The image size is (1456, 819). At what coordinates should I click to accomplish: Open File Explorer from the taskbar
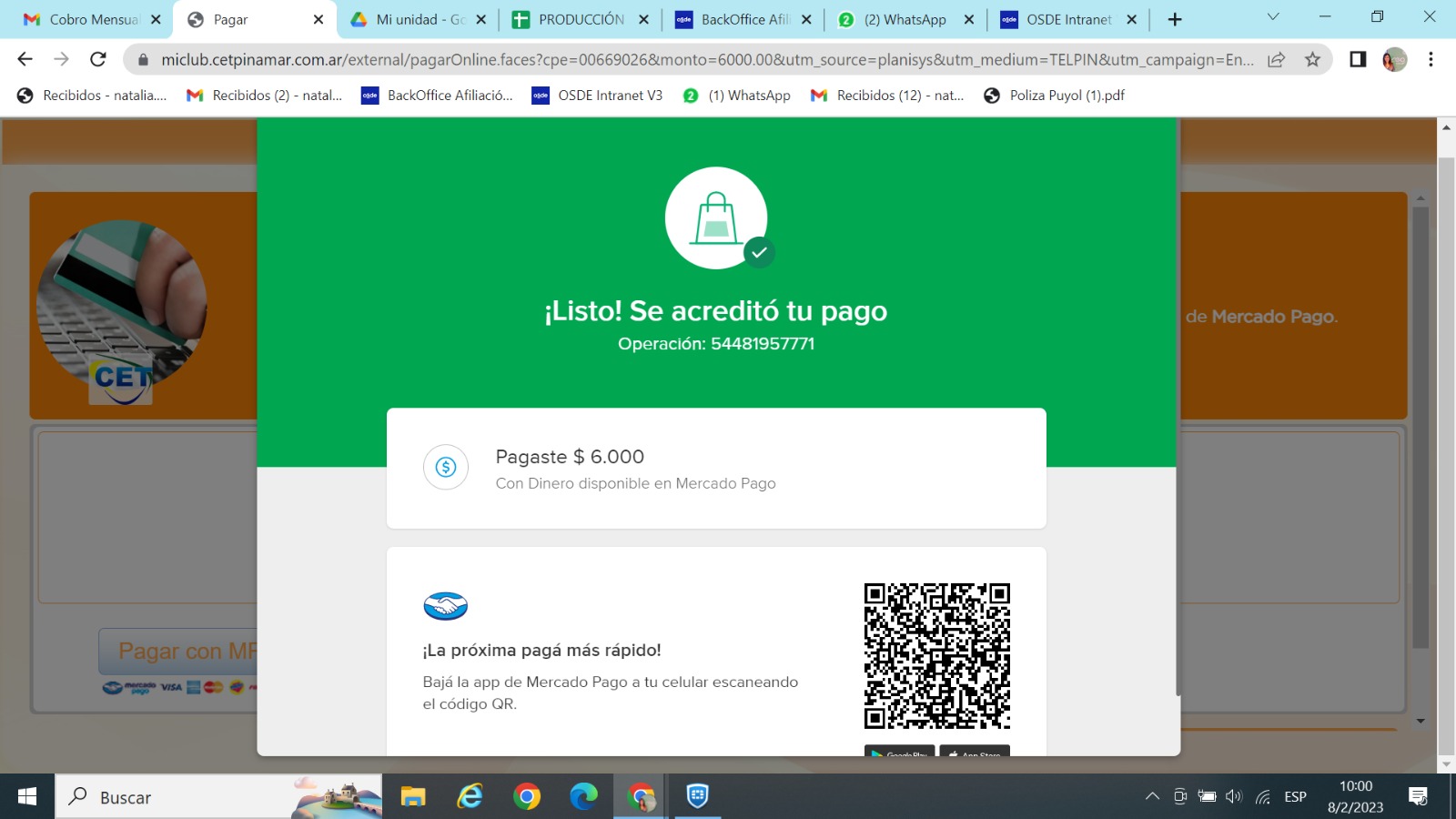click(413, 797)
